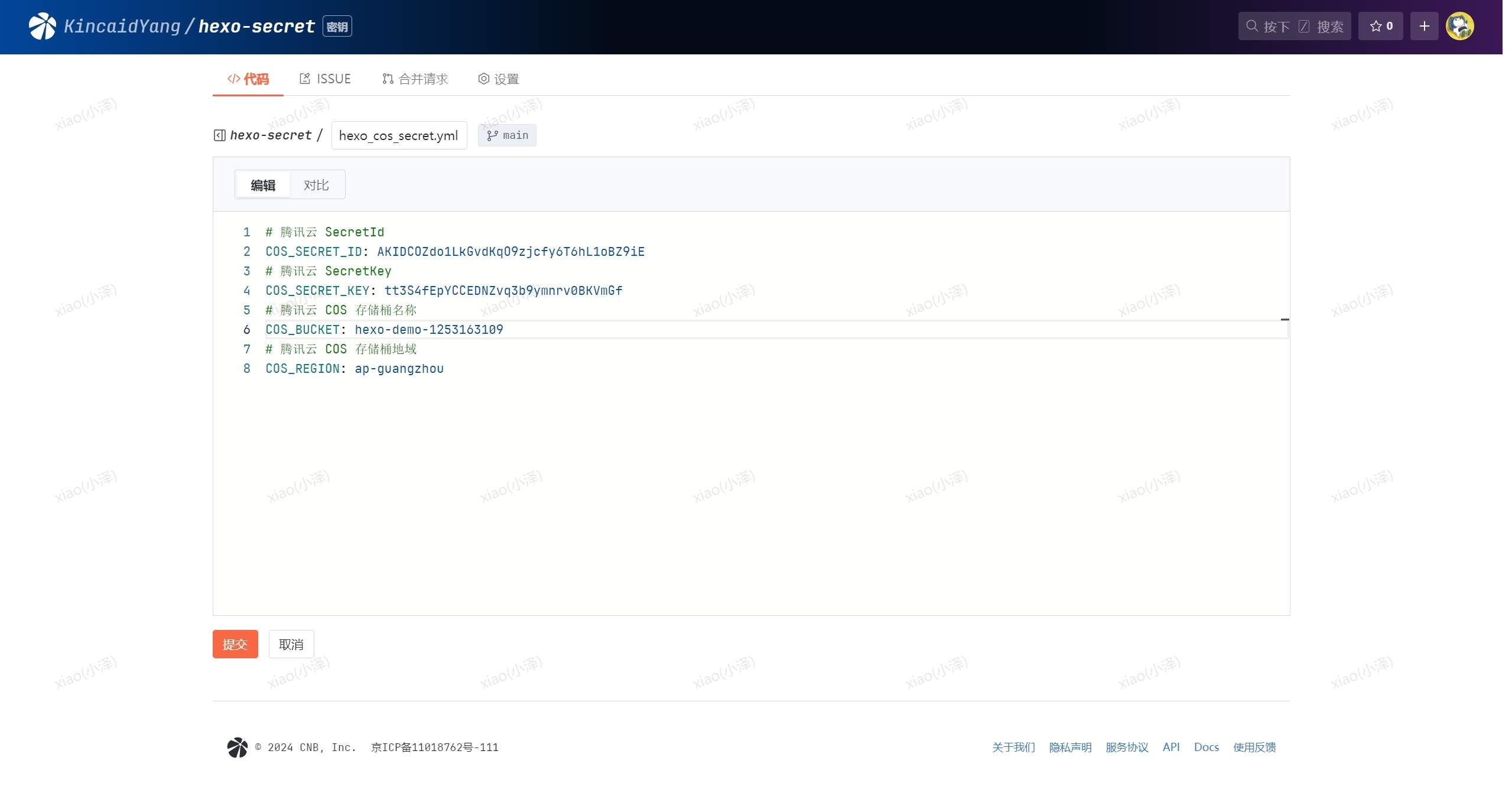Open the 关于我们 footer link
Screen dimensions: 1512x793
pyautogui.click(x=1014, y=747)
